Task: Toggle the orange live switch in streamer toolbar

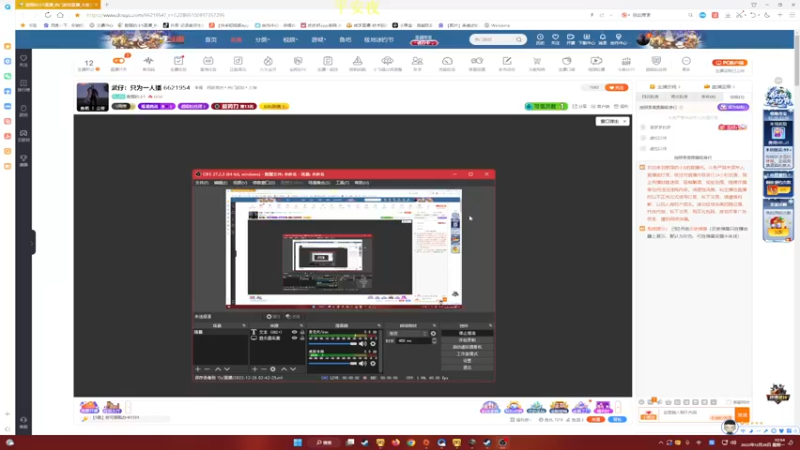Action: click(x=118, y=61)
